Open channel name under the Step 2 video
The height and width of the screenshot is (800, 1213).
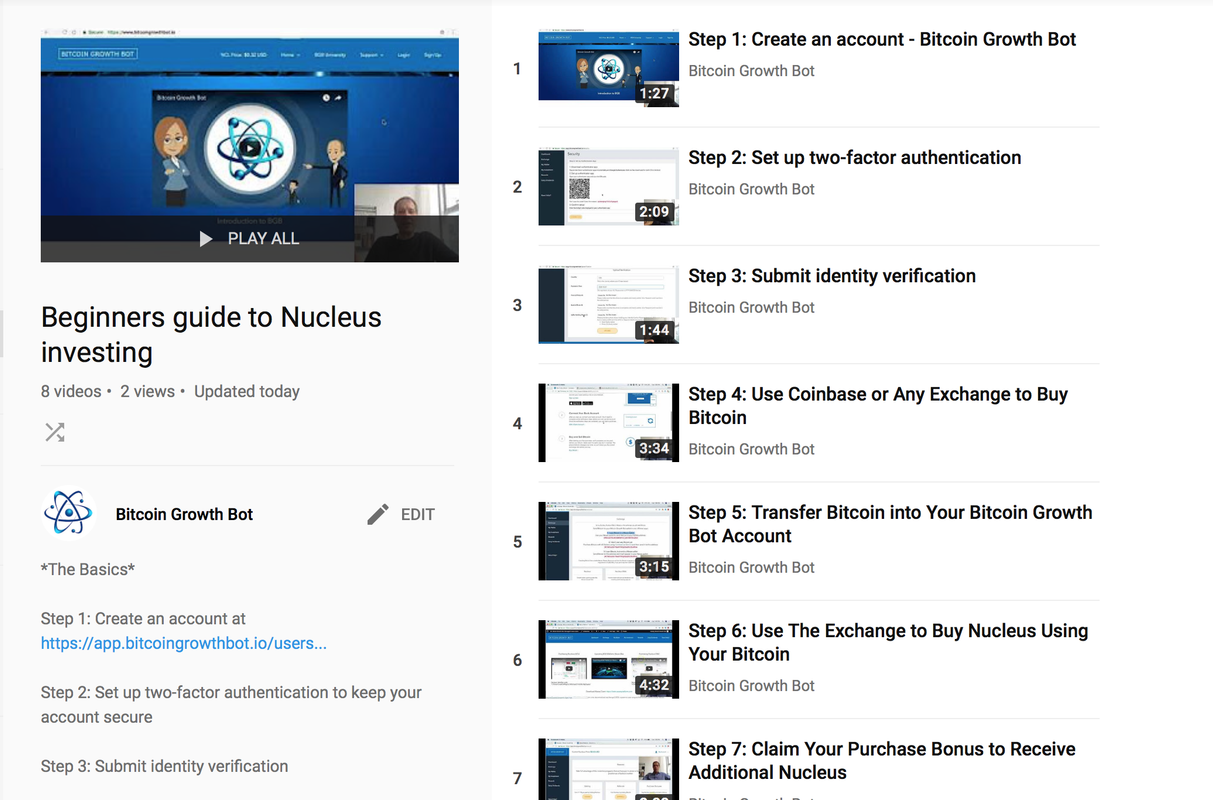[x=751, y=189]
